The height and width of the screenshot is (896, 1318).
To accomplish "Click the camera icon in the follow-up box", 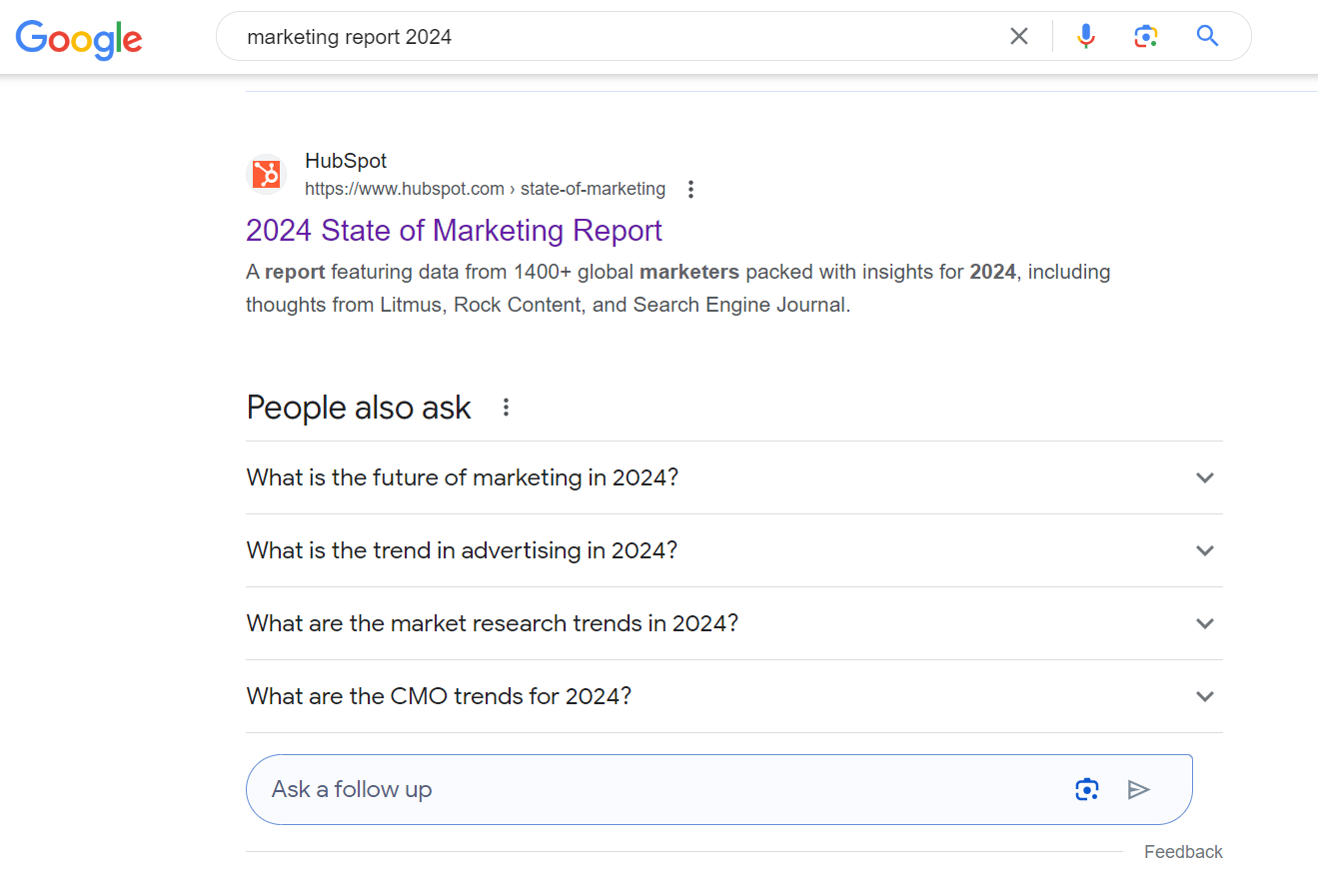I will tap(1087, 789).
